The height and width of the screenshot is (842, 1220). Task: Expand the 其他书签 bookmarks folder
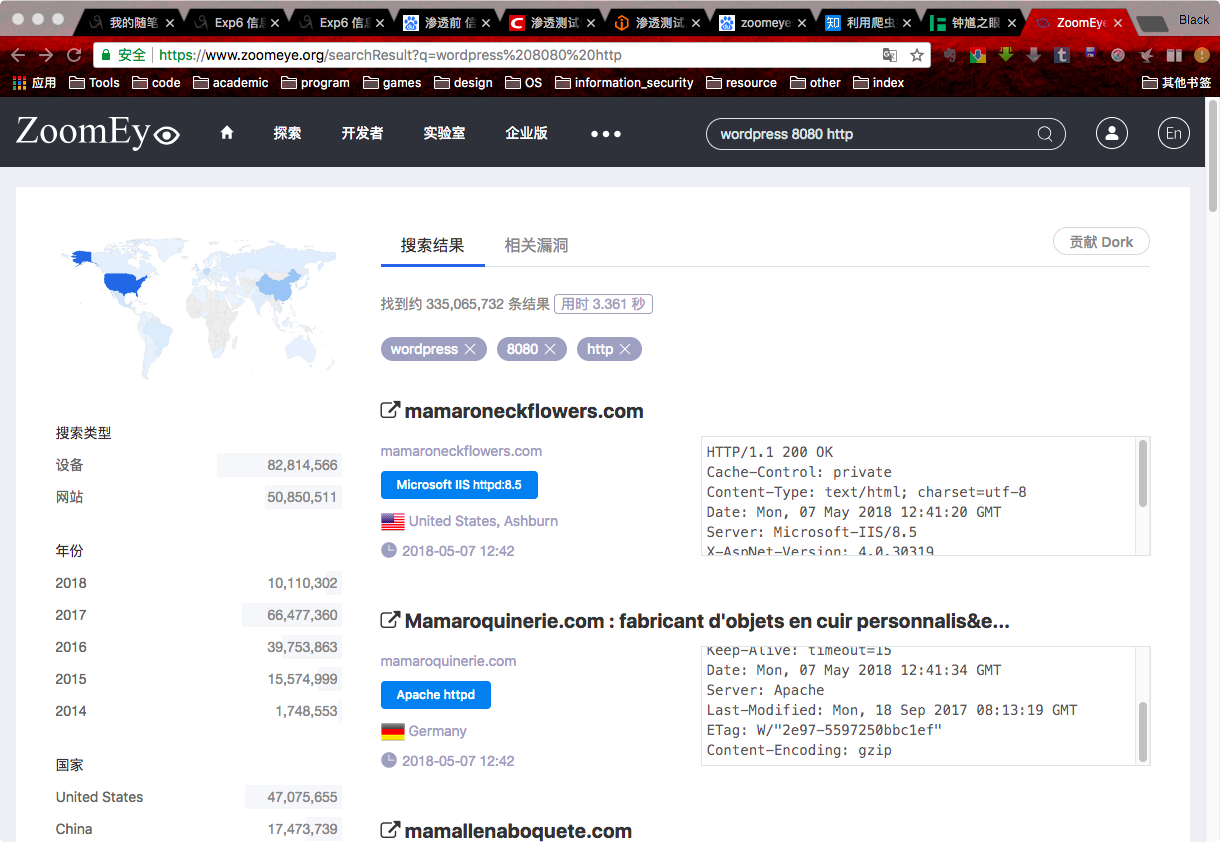[1176, 83]
